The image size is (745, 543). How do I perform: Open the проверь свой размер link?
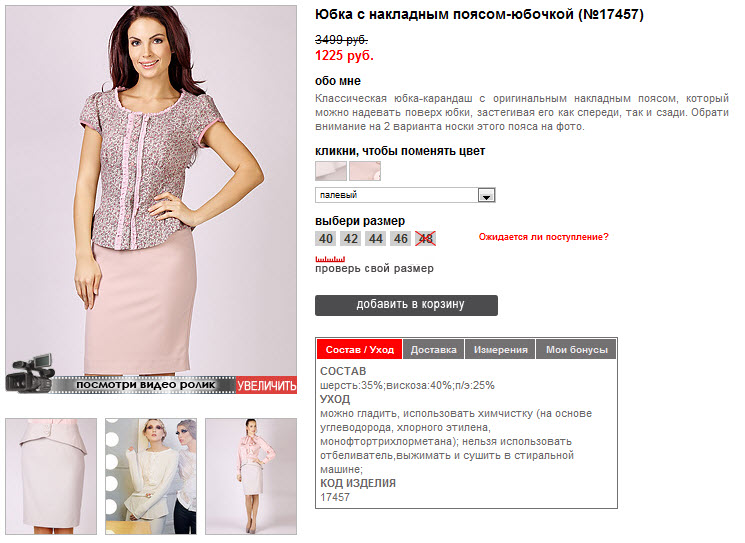coord(374,268)
